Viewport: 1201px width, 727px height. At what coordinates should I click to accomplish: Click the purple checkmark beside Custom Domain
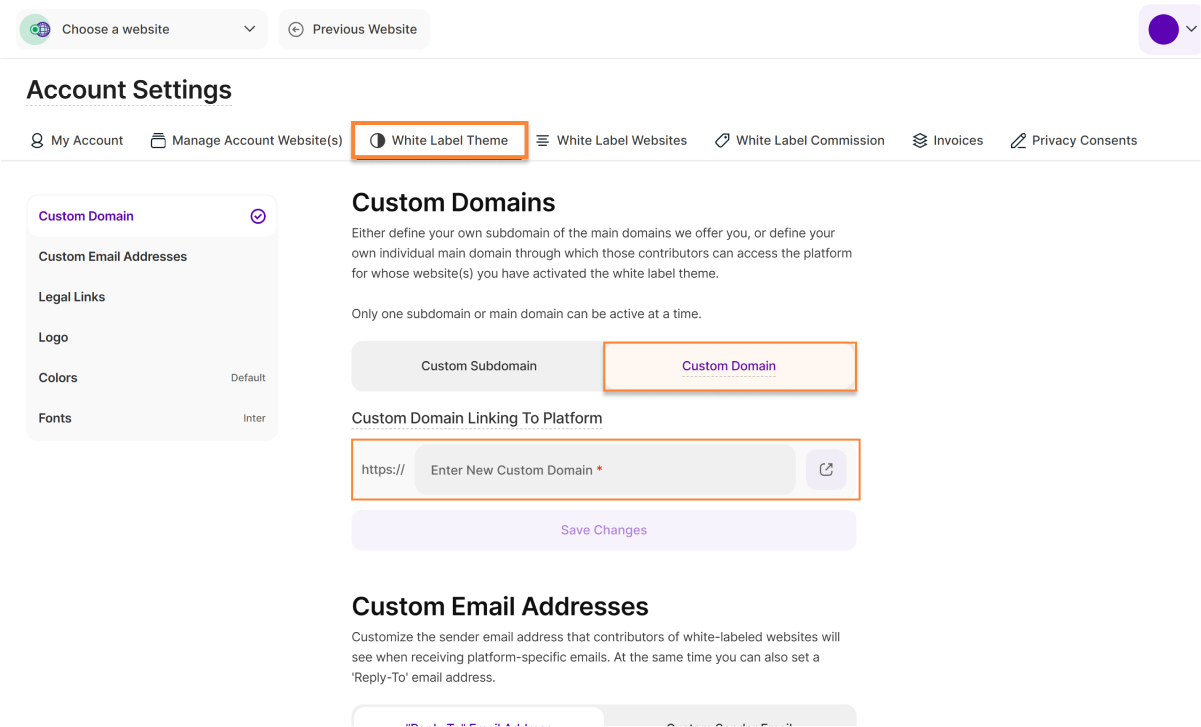[x=258, y=216]
